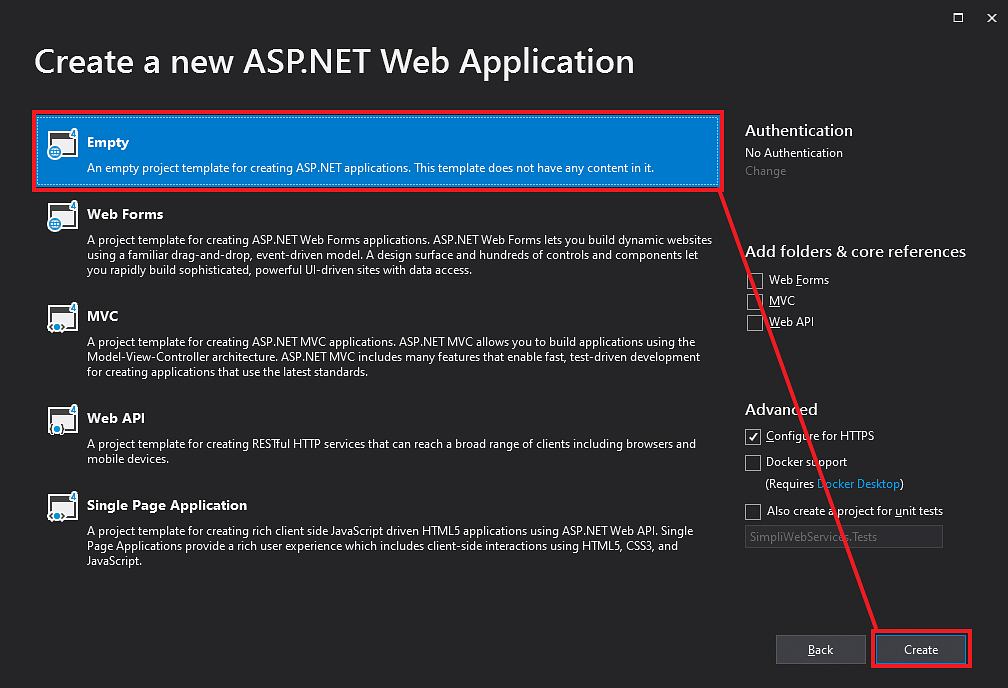Screen dimensions: 1008x688
Task: Check Also create a project for unit tests
Action: coord(753,511)
